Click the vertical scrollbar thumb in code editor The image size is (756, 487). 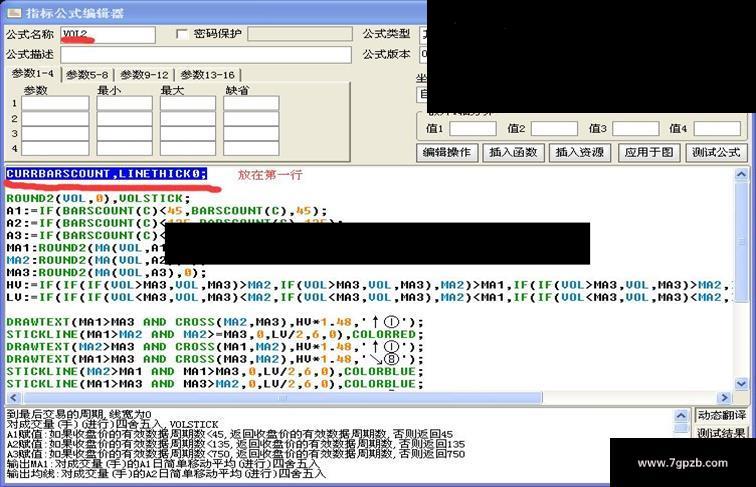coord(742,241)
